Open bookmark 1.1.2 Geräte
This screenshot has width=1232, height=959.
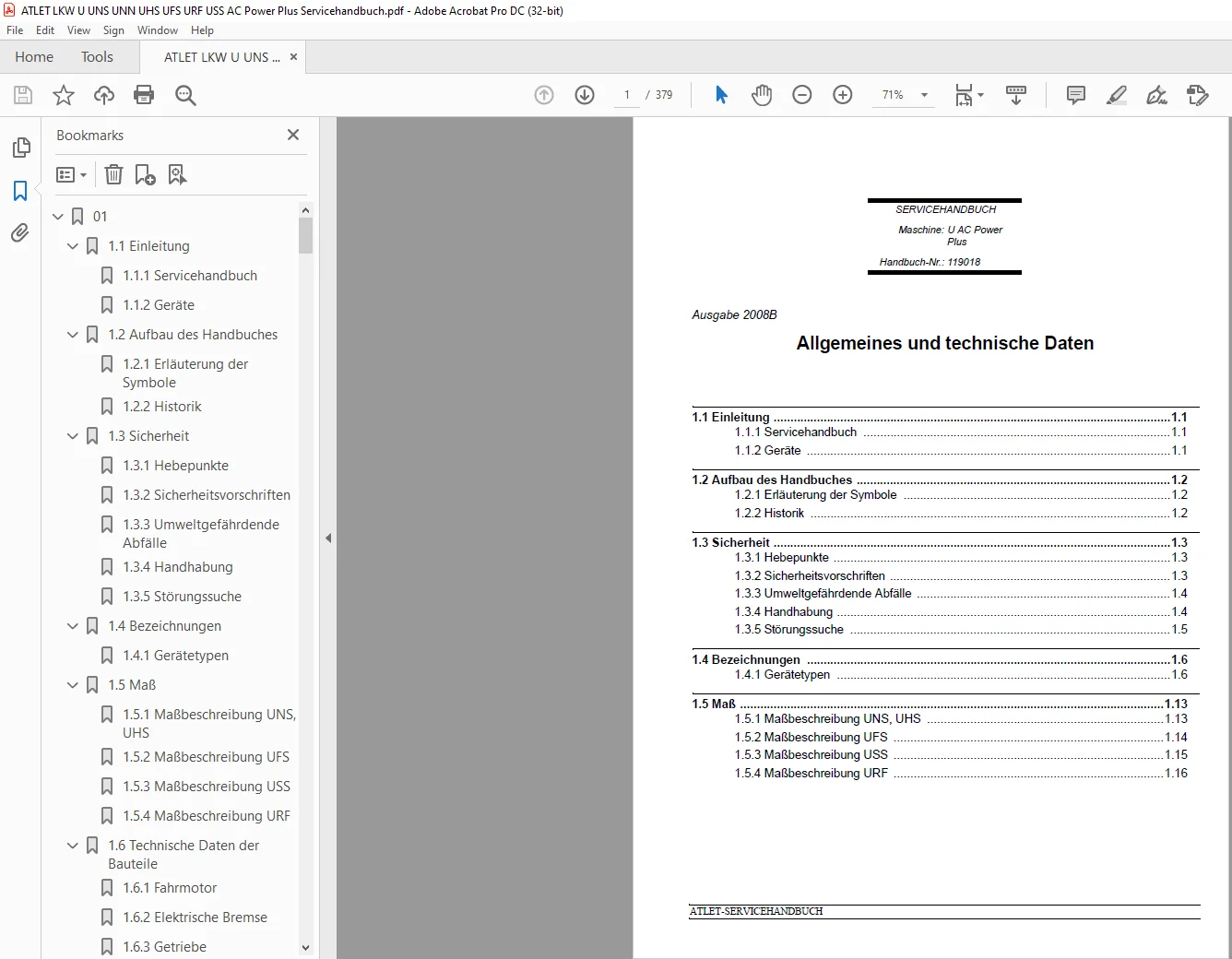pos(159,305)
